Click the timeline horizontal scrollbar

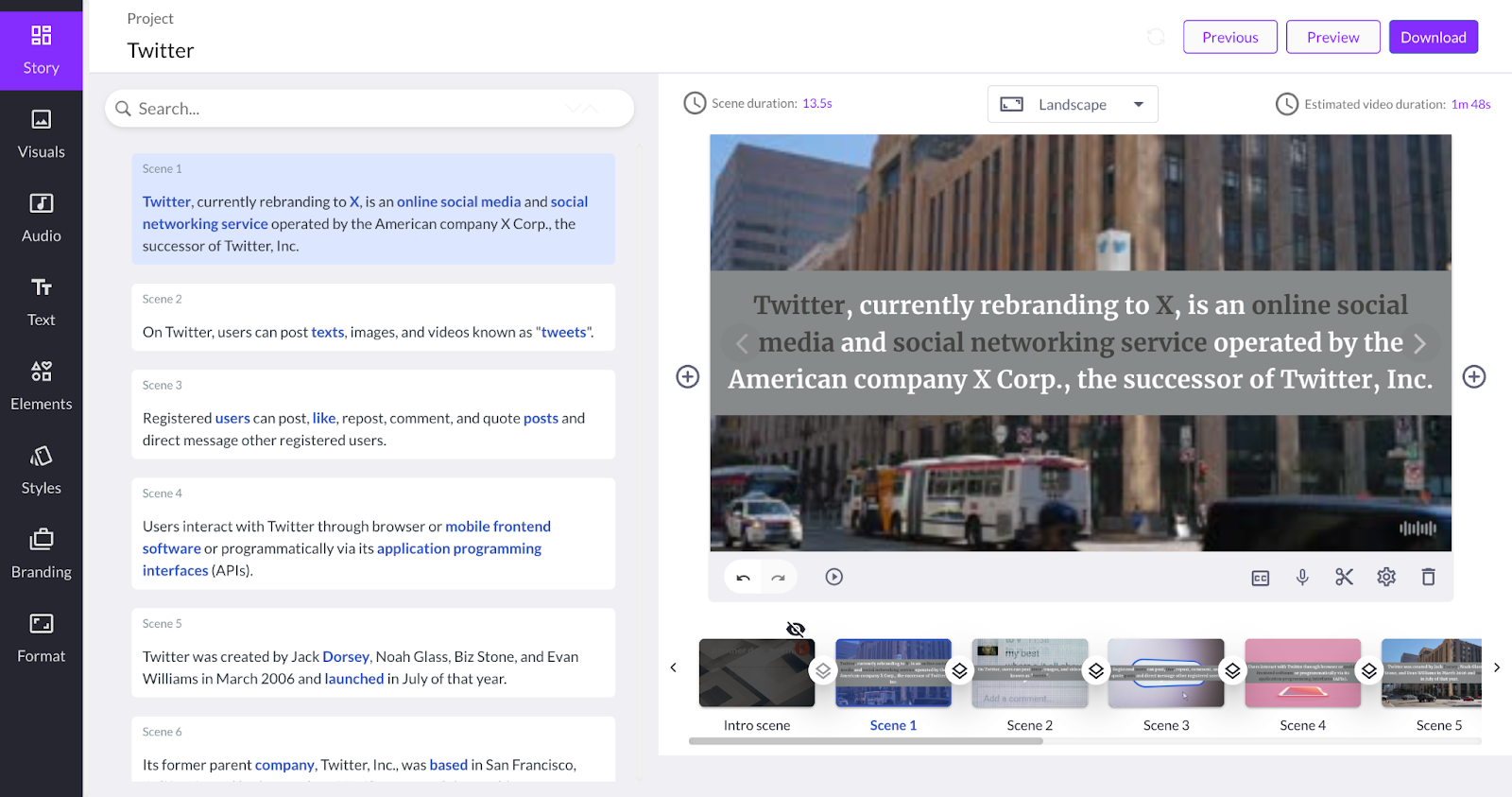click(866, 741)
